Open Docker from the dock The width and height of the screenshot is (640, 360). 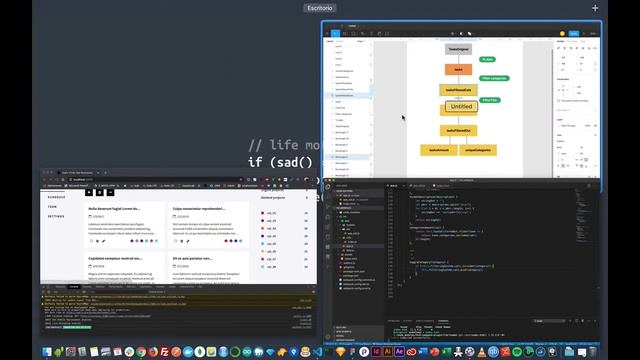188,351
